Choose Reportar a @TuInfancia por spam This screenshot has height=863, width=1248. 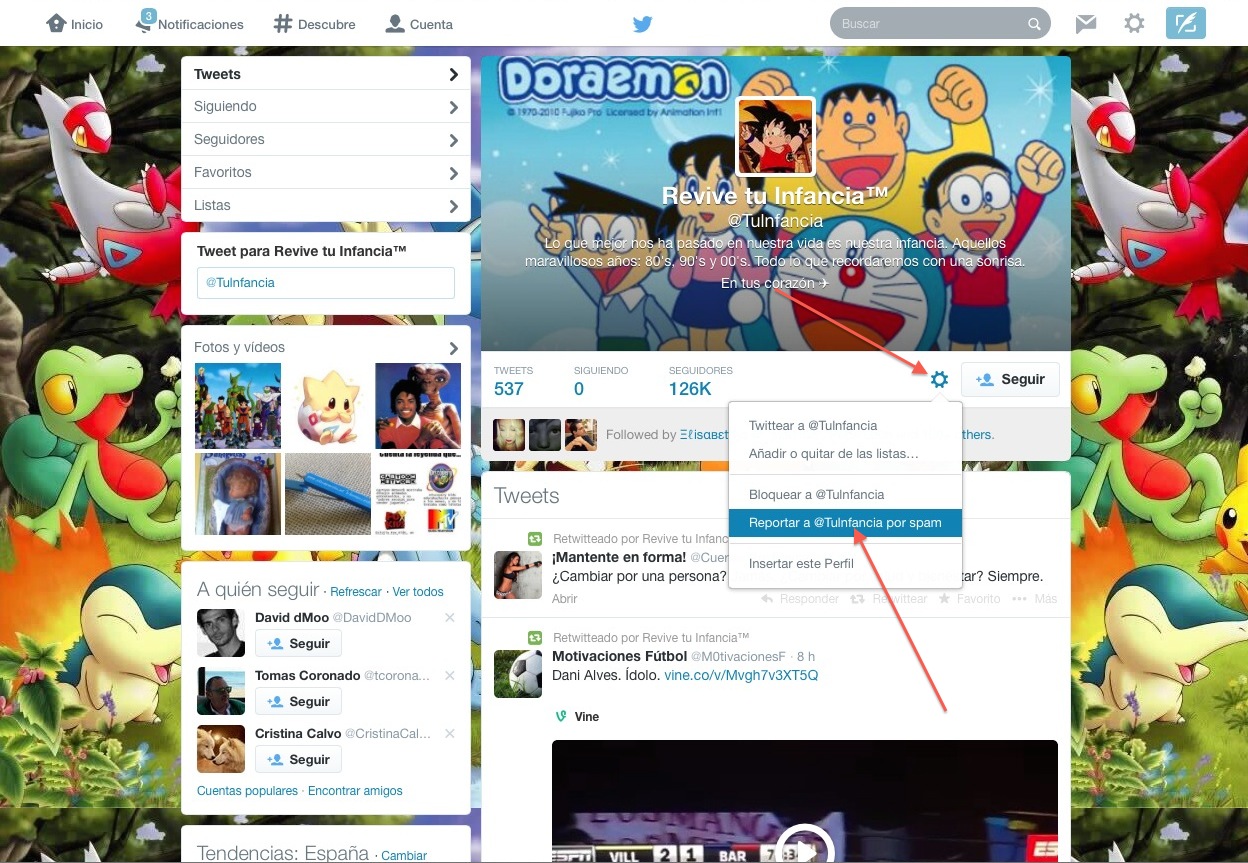(845, 523)
